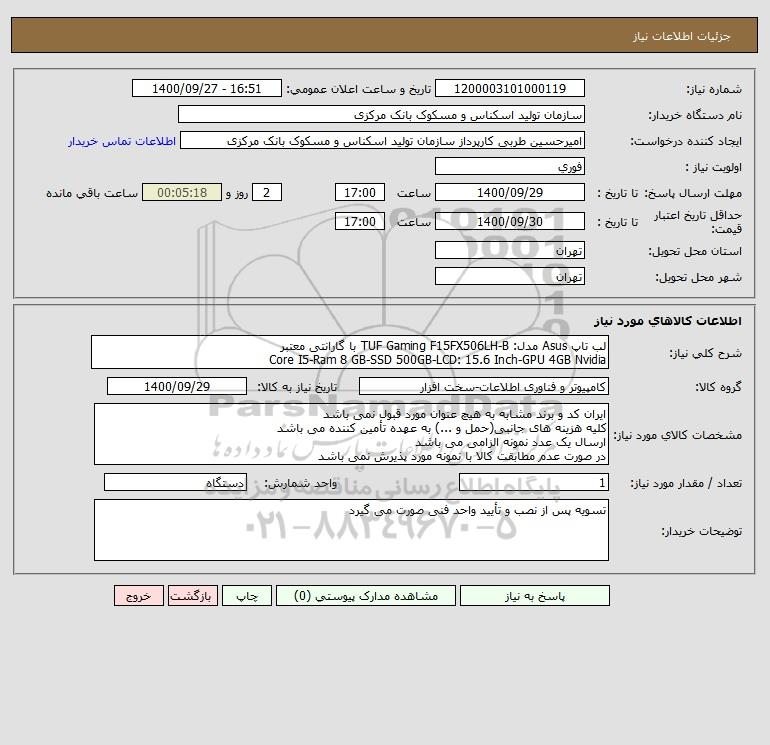Click request creator field امیرحسین طربی
Screen dimensions: 770x745
tap(383, 140)
